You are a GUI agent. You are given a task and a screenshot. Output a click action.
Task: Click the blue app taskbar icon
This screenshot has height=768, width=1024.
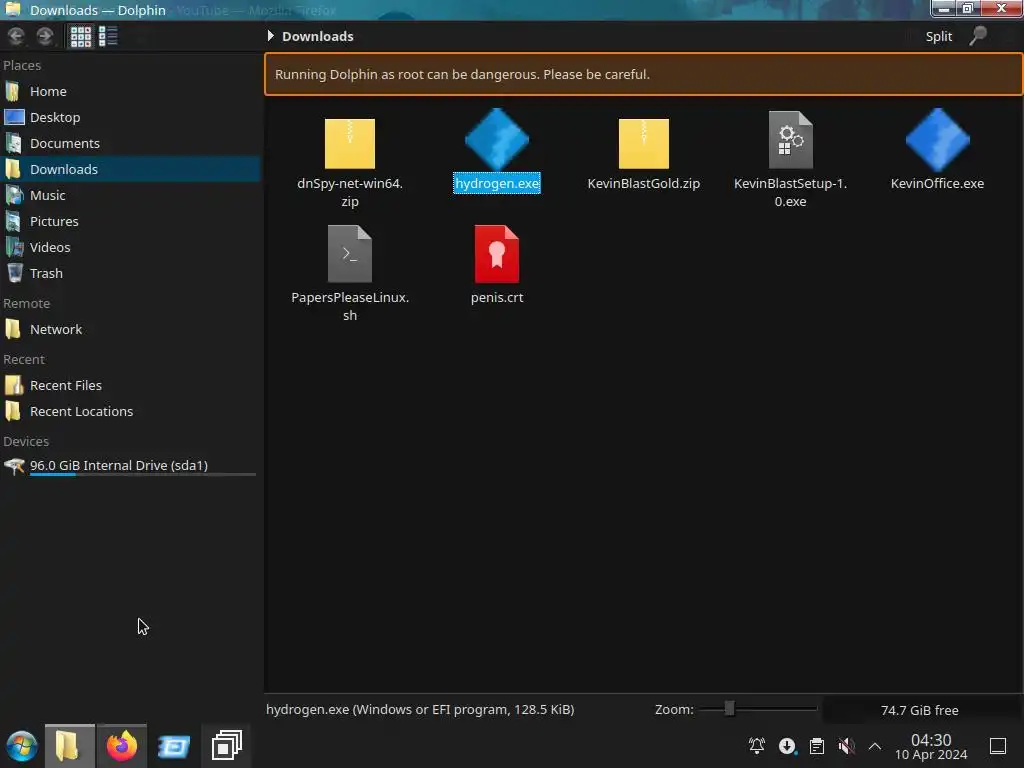pyautogui.click(x=174, y=746)
